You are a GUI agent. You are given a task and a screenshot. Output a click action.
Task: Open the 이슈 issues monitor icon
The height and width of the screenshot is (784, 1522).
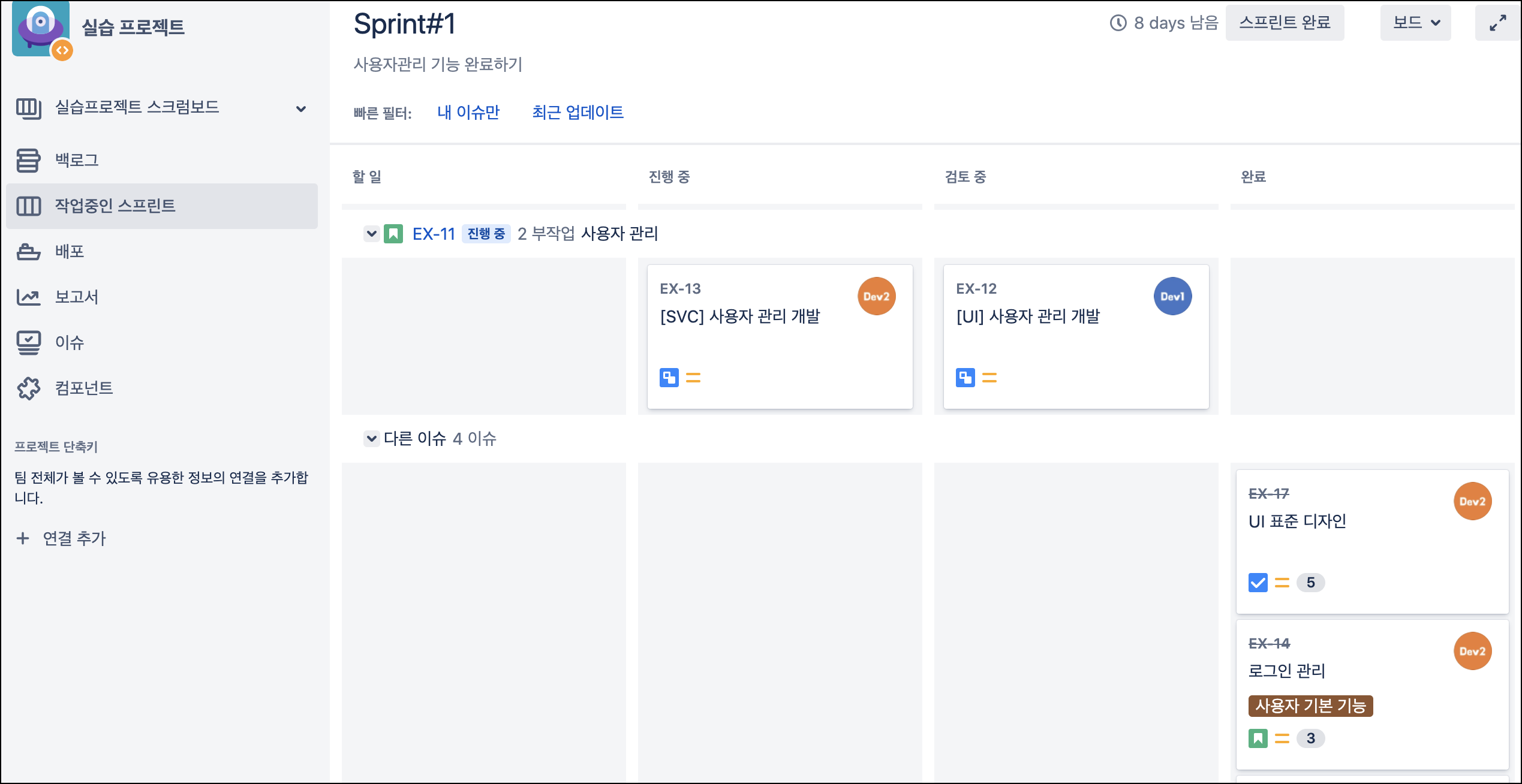click(28, 342)
